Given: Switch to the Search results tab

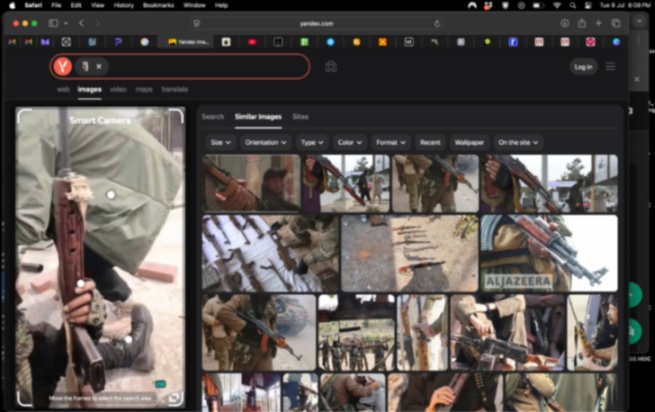Looking at the screenshot, I should [x=213, y=117].
